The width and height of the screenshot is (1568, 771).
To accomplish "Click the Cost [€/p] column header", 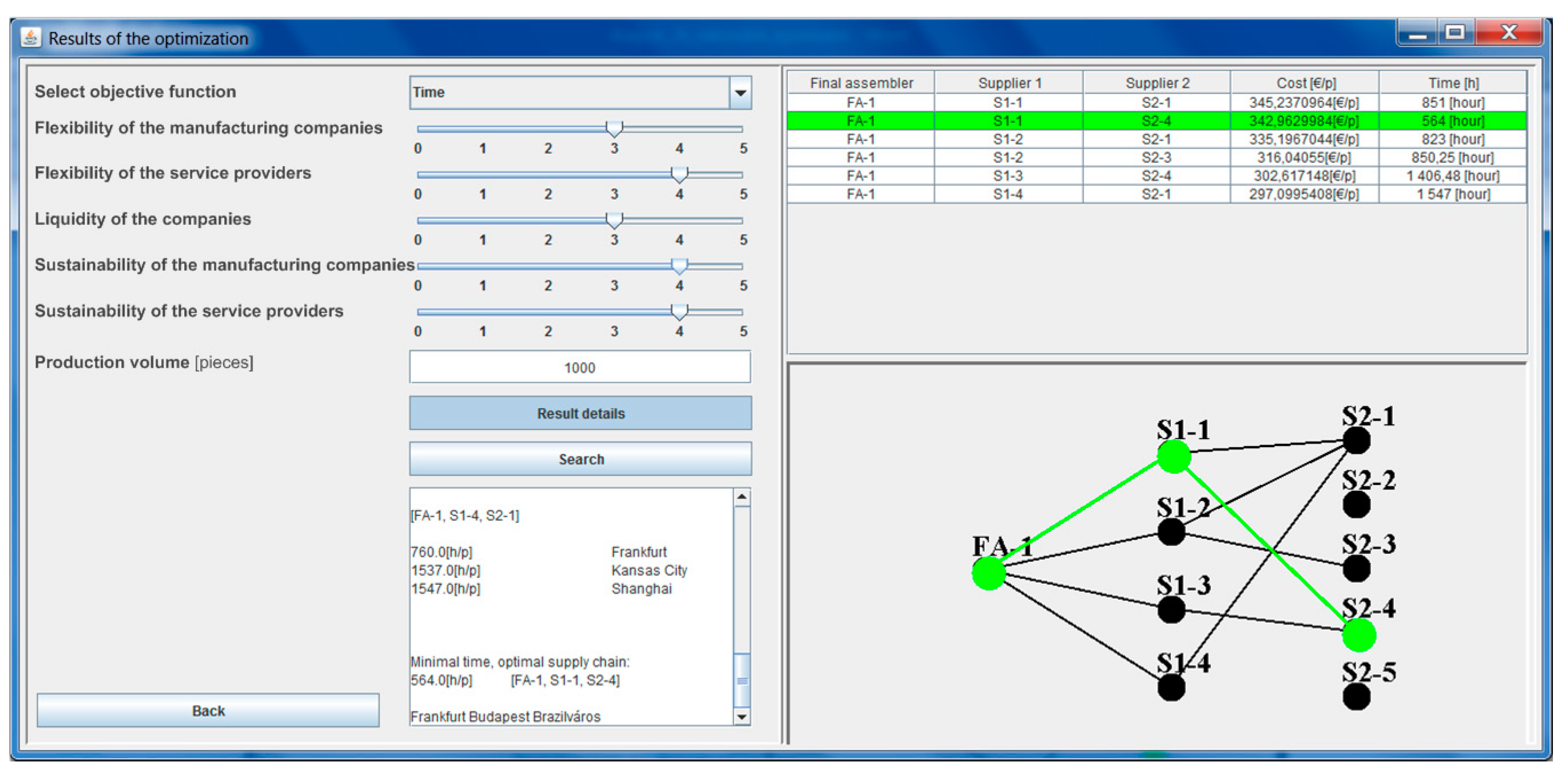I will 1305,83.
